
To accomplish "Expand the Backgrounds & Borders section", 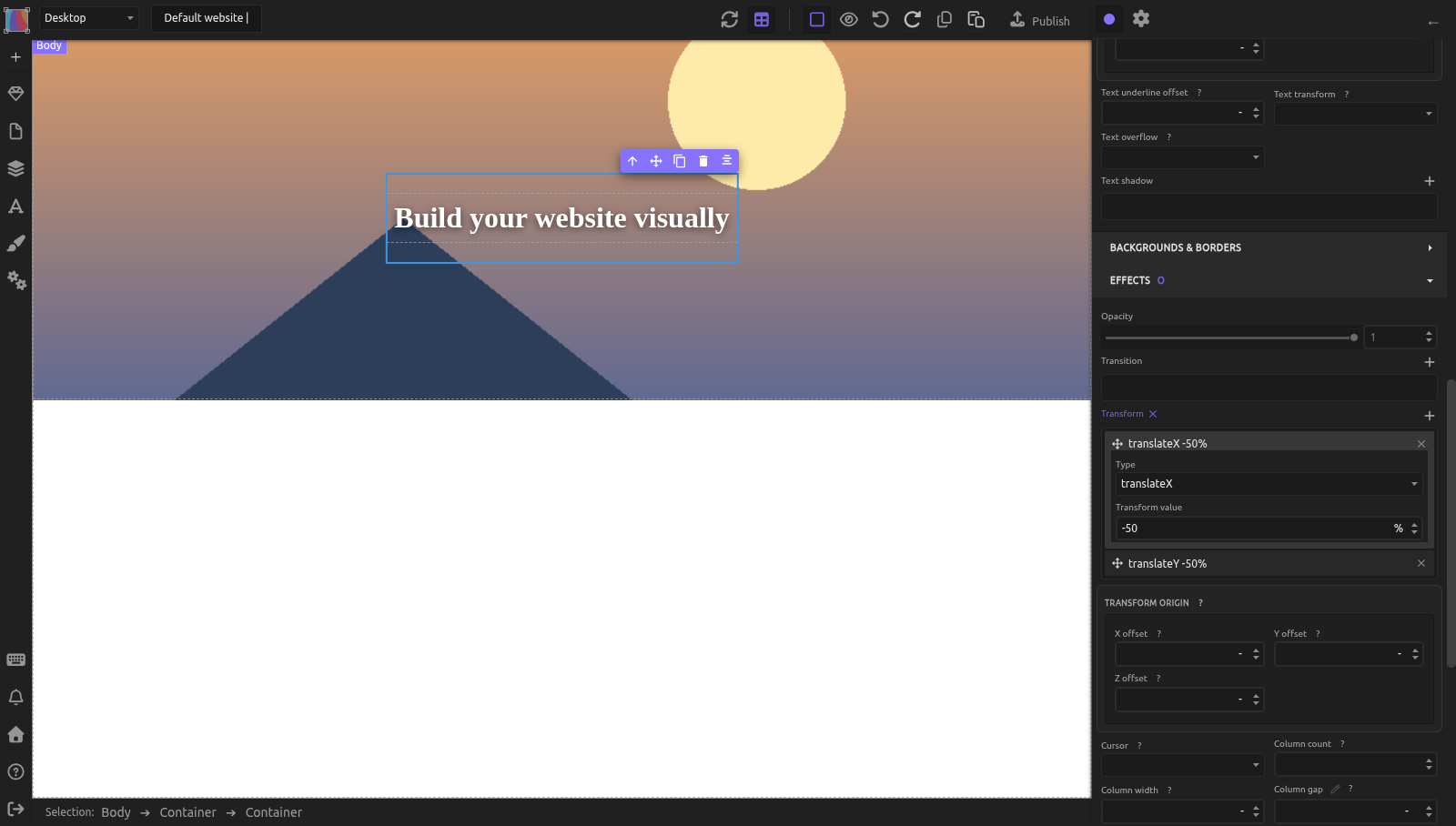I will point(1269,247).
